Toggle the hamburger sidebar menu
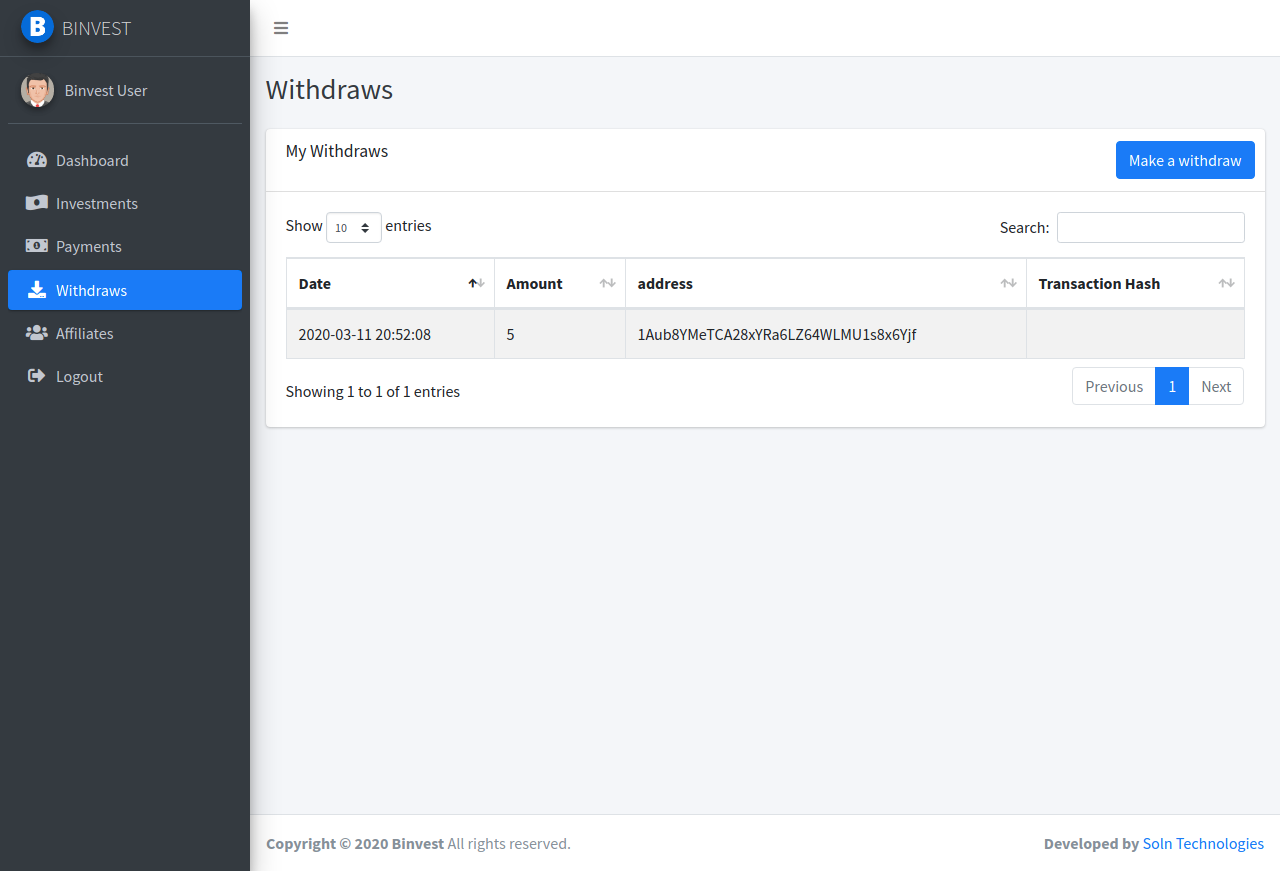1280x871 pixels. 281,28
